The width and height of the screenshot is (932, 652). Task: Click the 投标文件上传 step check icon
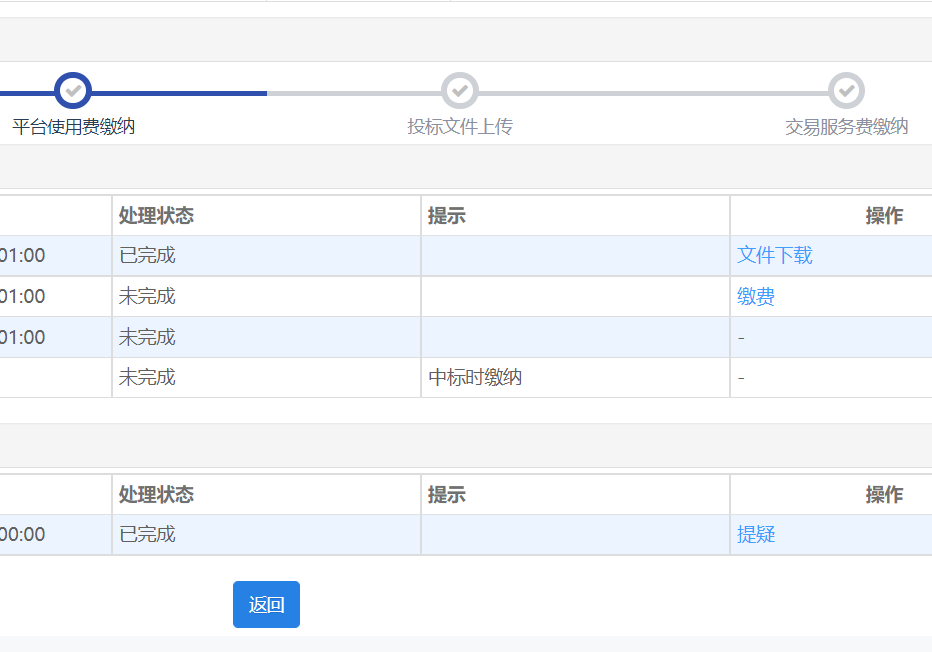(x=460, y=91)
